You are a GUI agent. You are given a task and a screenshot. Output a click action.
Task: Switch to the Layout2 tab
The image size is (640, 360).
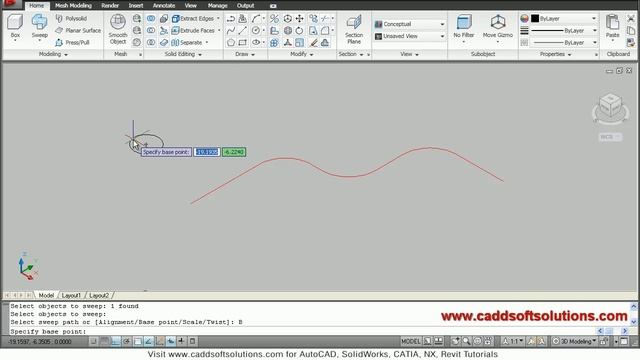99,295
